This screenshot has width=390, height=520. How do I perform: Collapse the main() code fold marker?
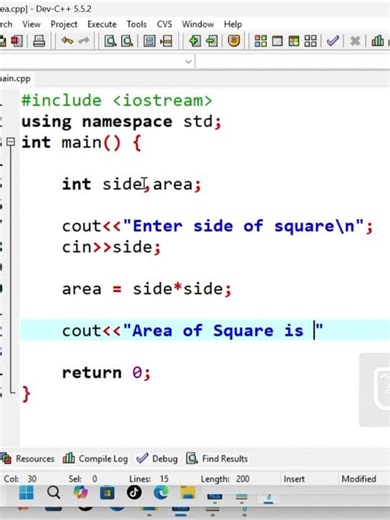click(11, 142)
